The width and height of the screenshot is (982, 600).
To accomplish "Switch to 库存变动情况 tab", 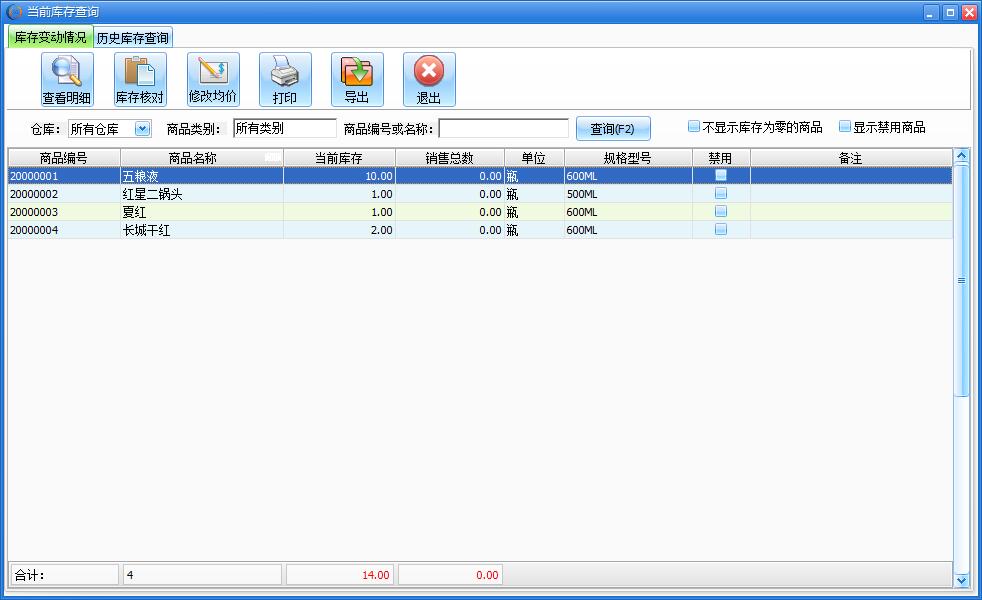I will pos(50,37).
